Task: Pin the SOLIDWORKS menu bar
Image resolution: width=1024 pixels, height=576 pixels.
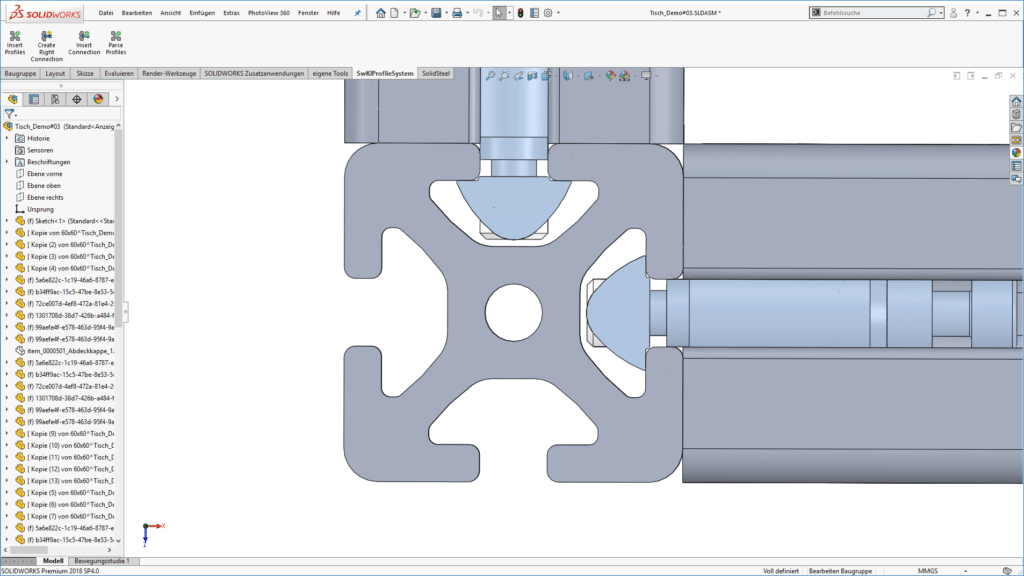Action: pos(358,13)
